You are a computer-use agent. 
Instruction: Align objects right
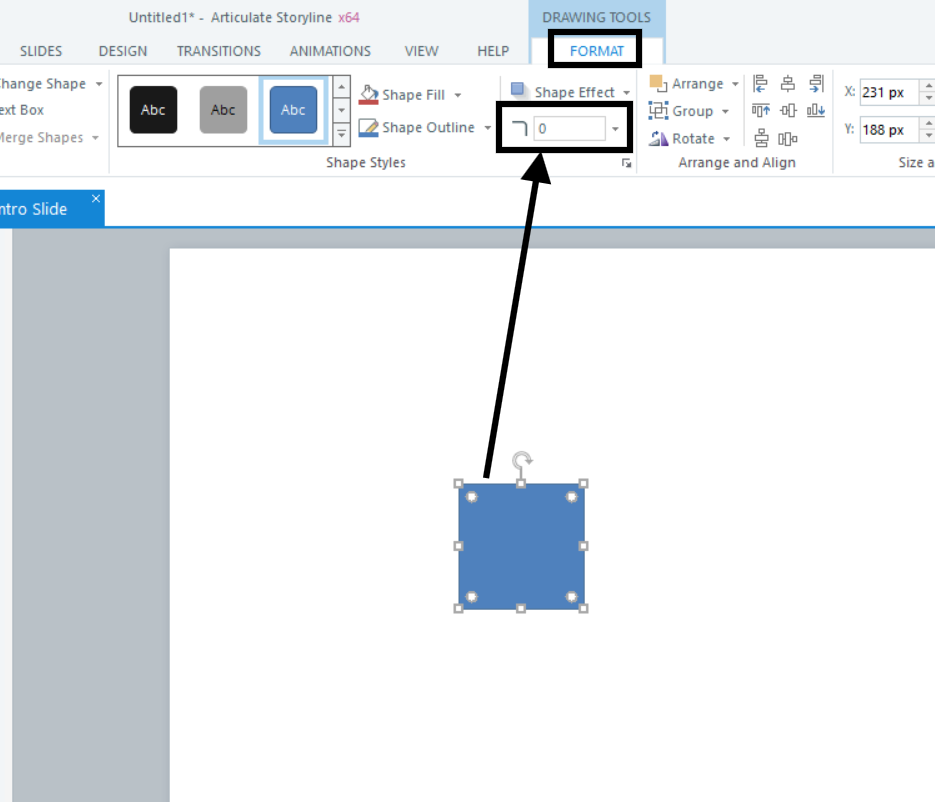click(x=816, y=83)
